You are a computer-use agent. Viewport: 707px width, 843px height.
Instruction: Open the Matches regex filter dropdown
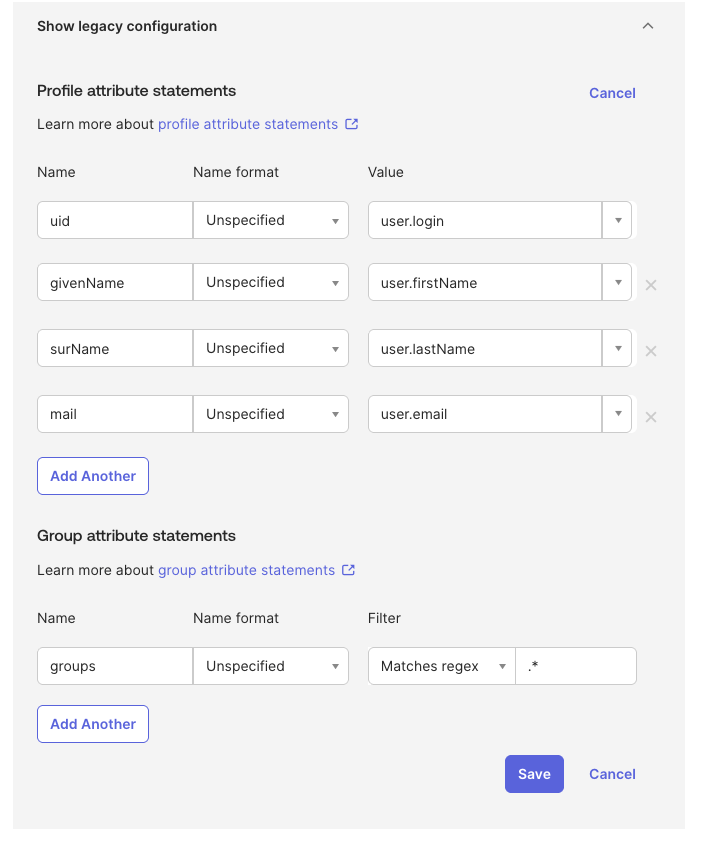(x=441, y=666)
